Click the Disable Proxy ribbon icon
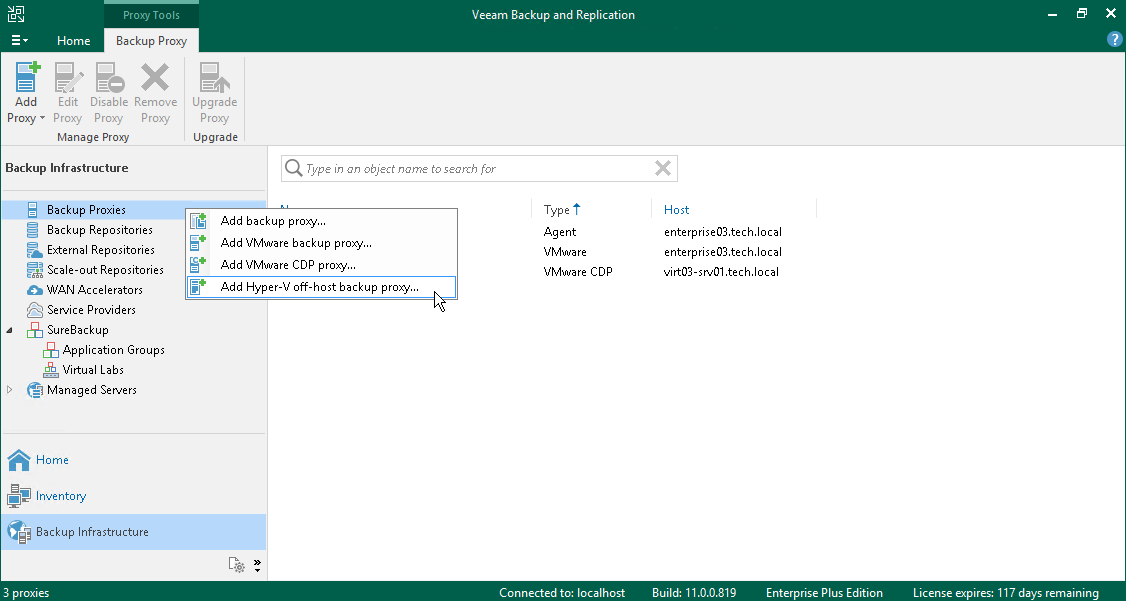 pyautogui.click(x=109, y=77)
